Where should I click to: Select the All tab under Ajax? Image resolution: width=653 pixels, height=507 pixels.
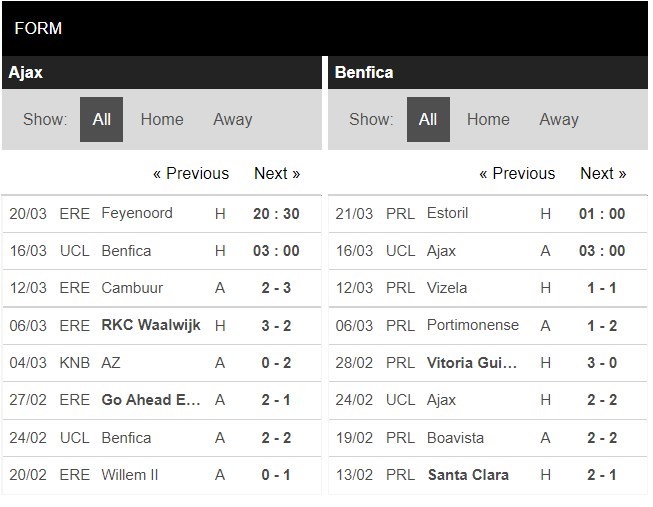click(x=101, y=120)
